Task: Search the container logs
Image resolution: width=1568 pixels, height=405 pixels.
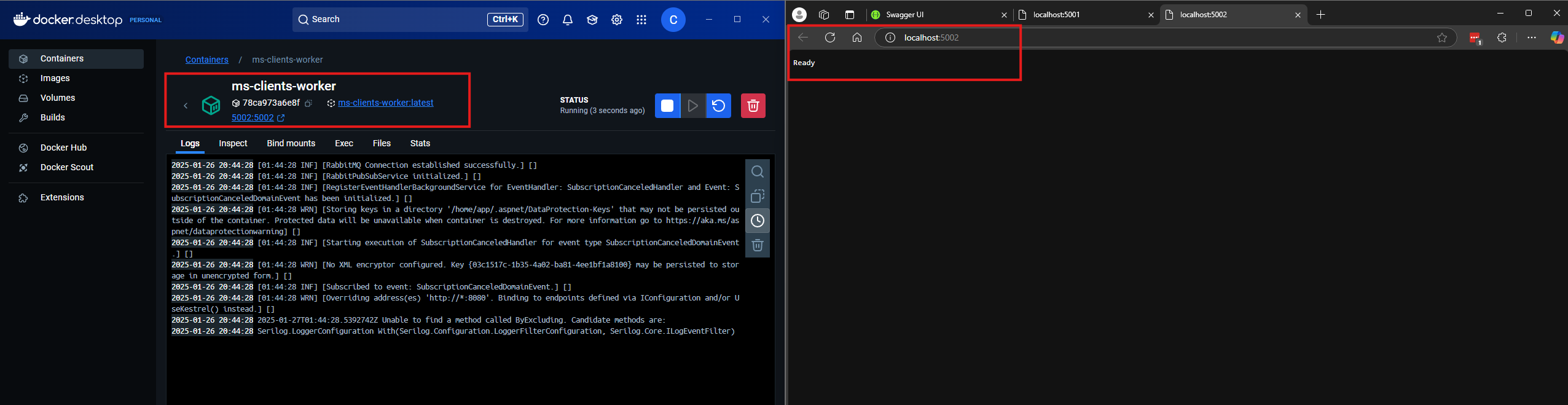Action: 758,171
